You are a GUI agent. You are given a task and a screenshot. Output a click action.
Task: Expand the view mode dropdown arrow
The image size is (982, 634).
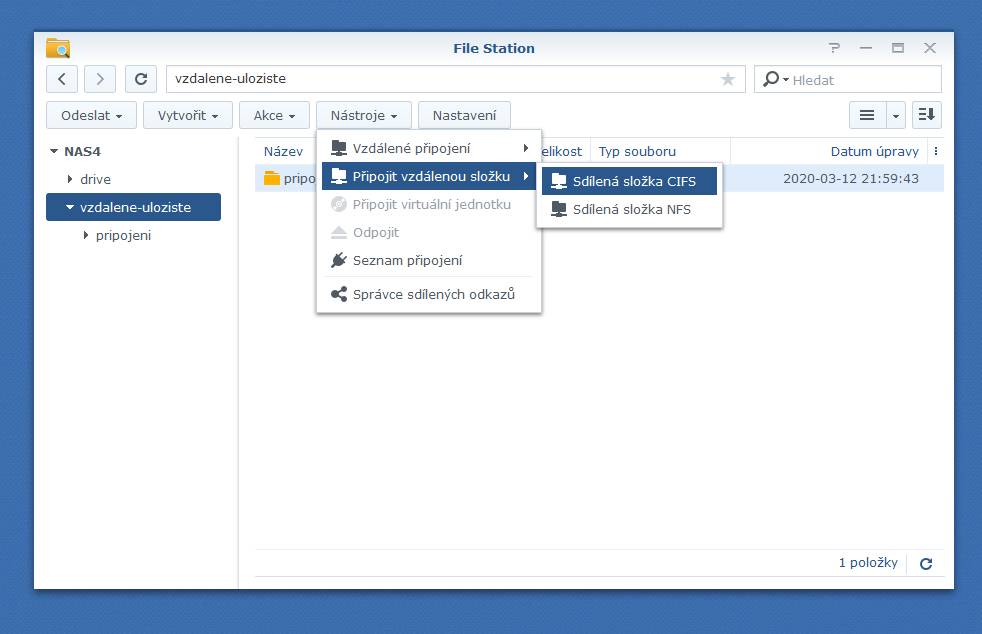896,115
